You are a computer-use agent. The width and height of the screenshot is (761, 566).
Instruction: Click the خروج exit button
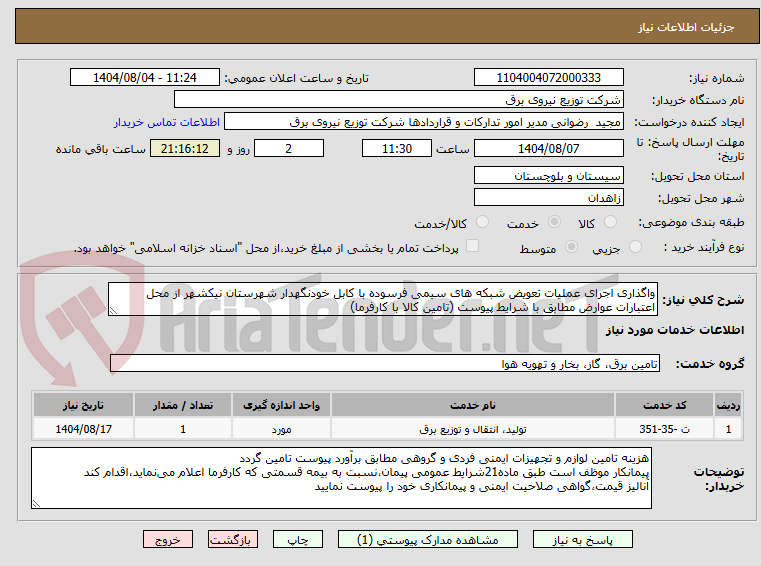168,539
